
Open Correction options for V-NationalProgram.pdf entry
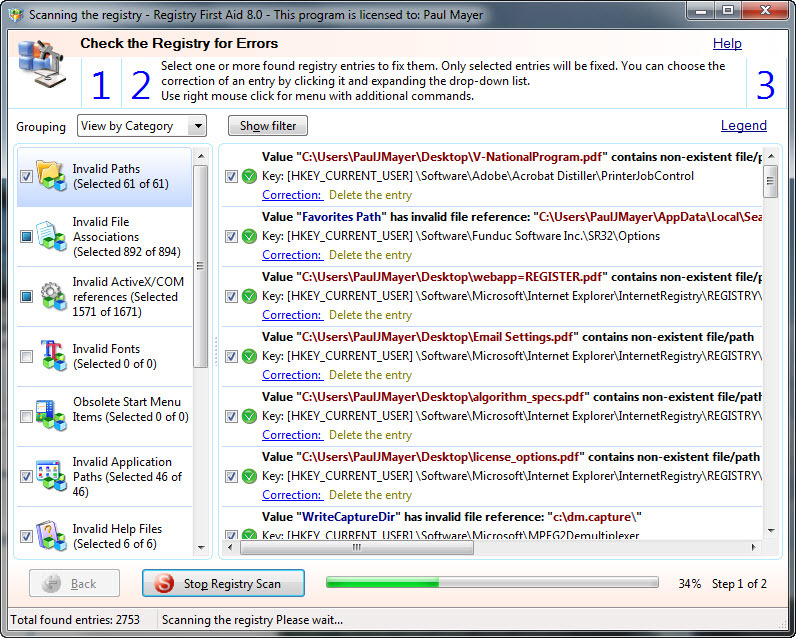click(291, 195)
